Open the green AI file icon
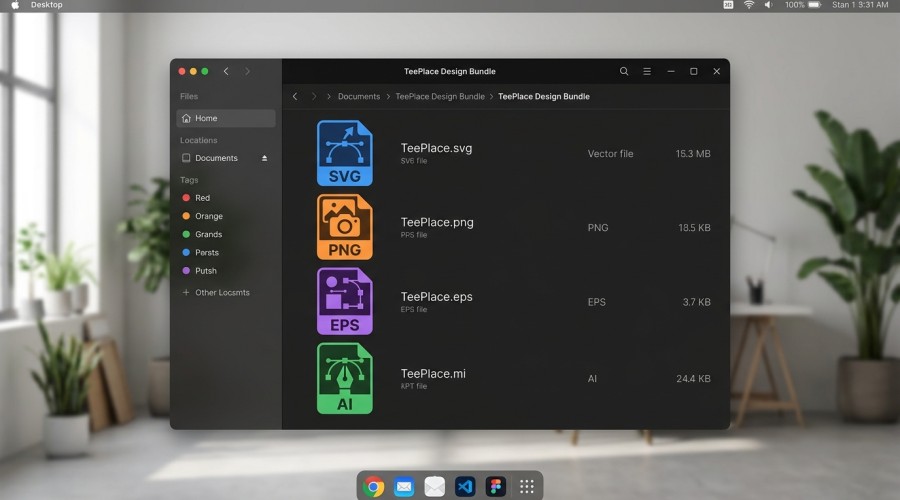Viewport: 900px width, 500px height. pyautogui.click(x=344, y=378)
